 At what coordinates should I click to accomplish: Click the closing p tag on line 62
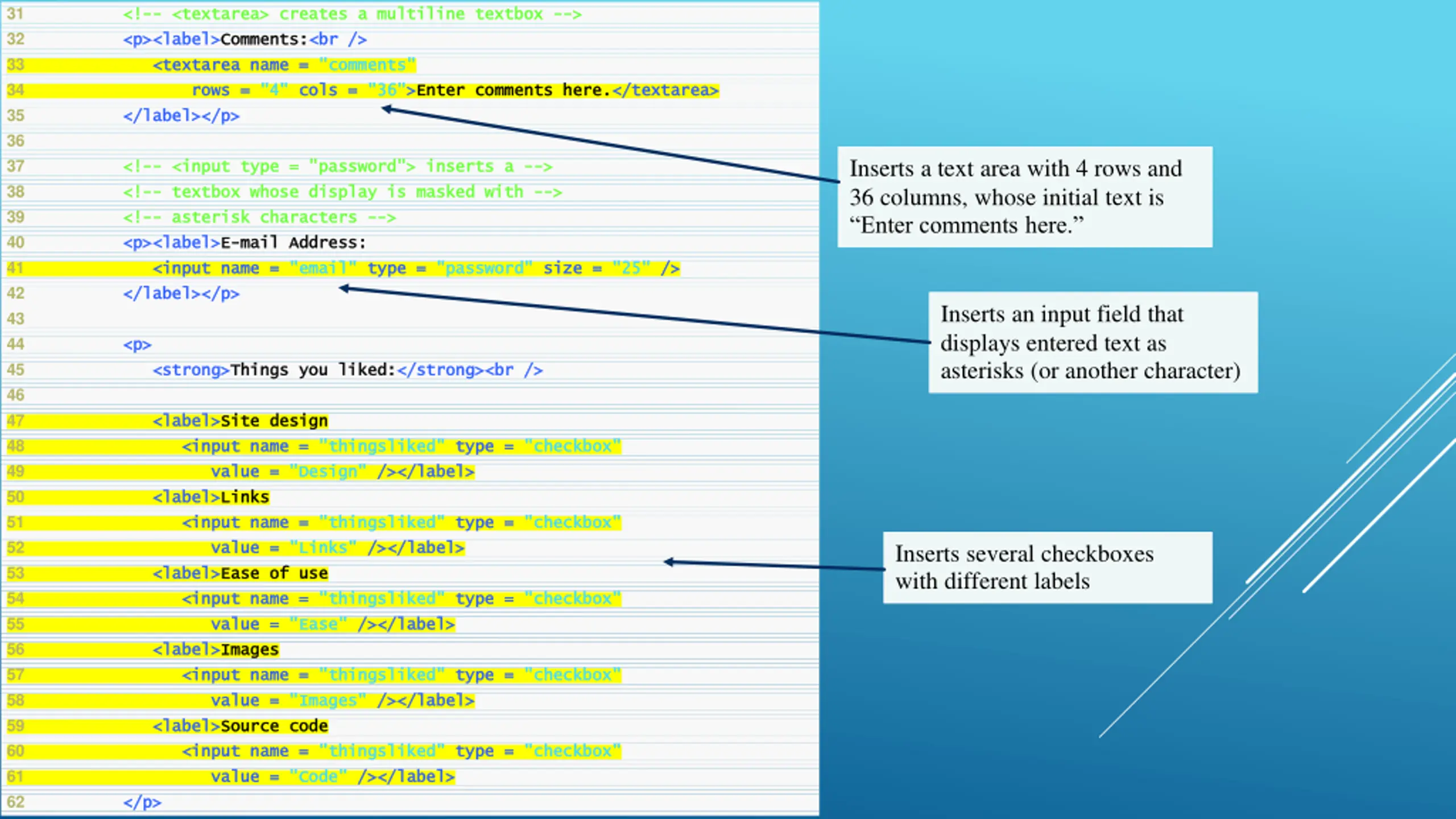tap(142, 802)
